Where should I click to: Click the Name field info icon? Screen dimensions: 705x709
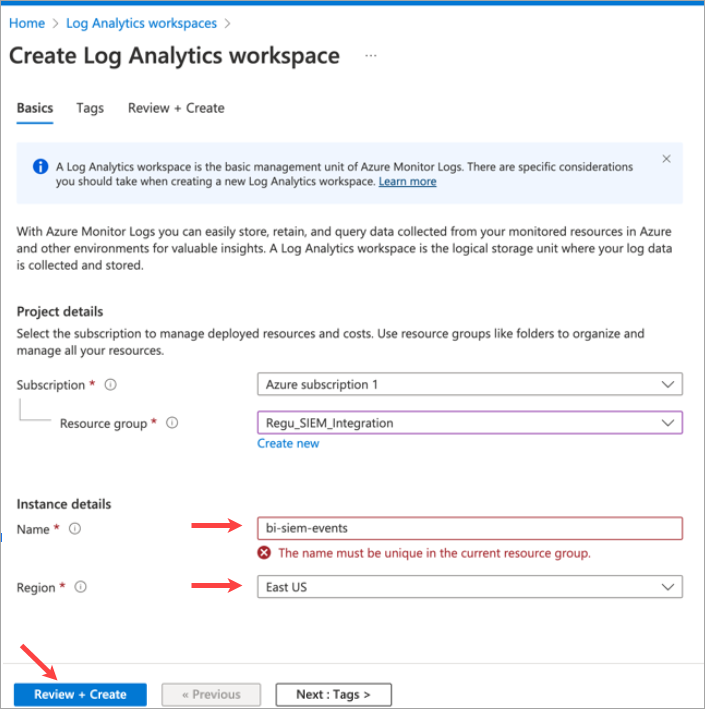point(75,529)
